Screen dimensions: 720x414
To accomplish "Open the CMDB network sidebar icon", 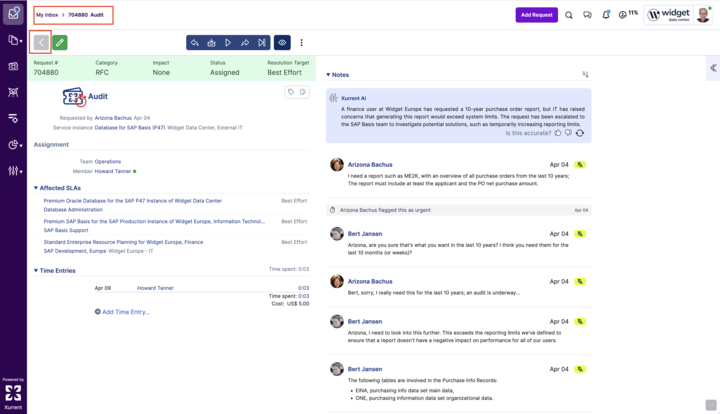I will (13, 92).
